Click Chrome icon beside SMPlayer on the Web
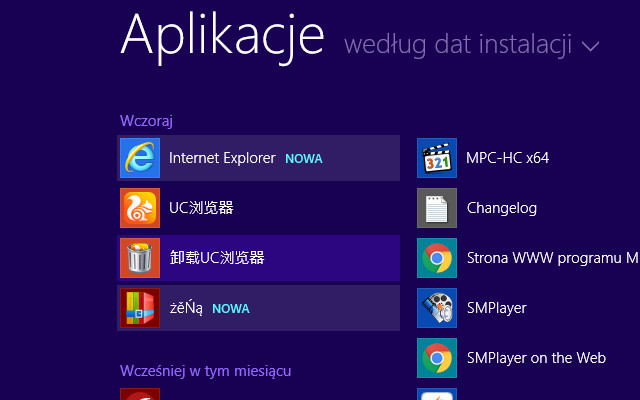Image resolution: width=640 pixels, height=400 pixels. (x=437, y=358)
